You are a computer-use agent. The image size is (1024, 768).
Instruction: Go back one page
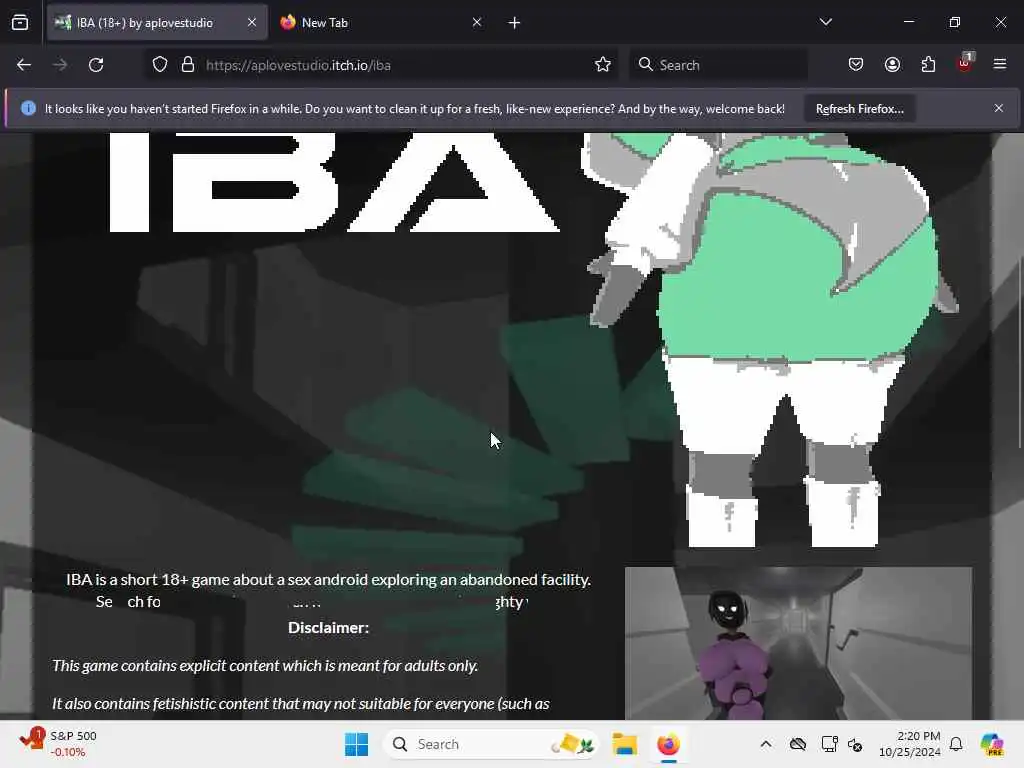coord(24,65)
